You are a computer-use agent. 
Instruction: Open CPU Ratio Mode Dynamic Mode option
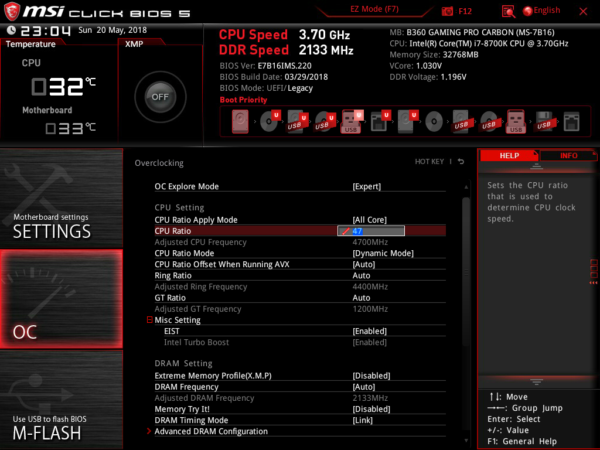[383, 253]
